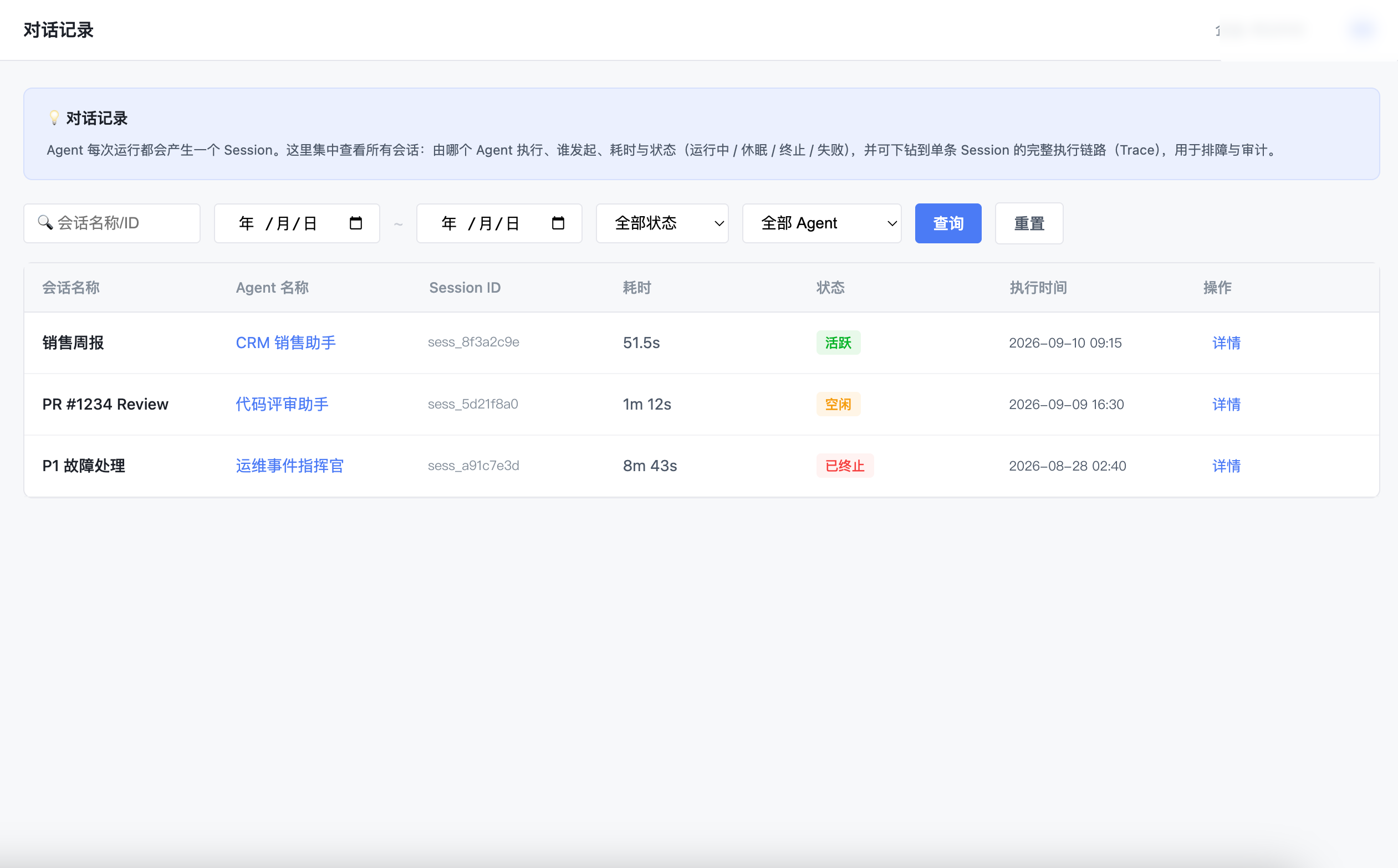Expand the 全部 Agent dropdown
This screenshot has width=1398, height=868.
coord(822,223)
